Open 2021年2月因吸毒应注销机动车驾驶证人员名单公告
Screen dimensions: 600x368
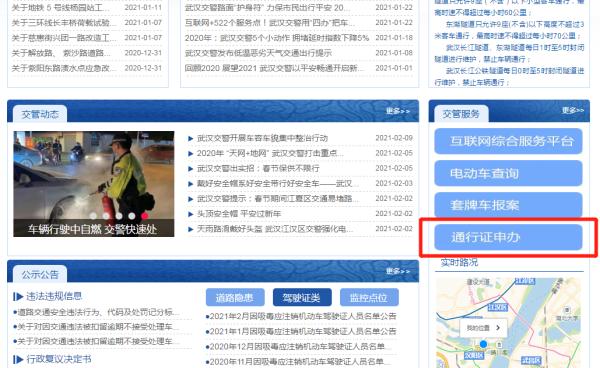coord(303,316)
